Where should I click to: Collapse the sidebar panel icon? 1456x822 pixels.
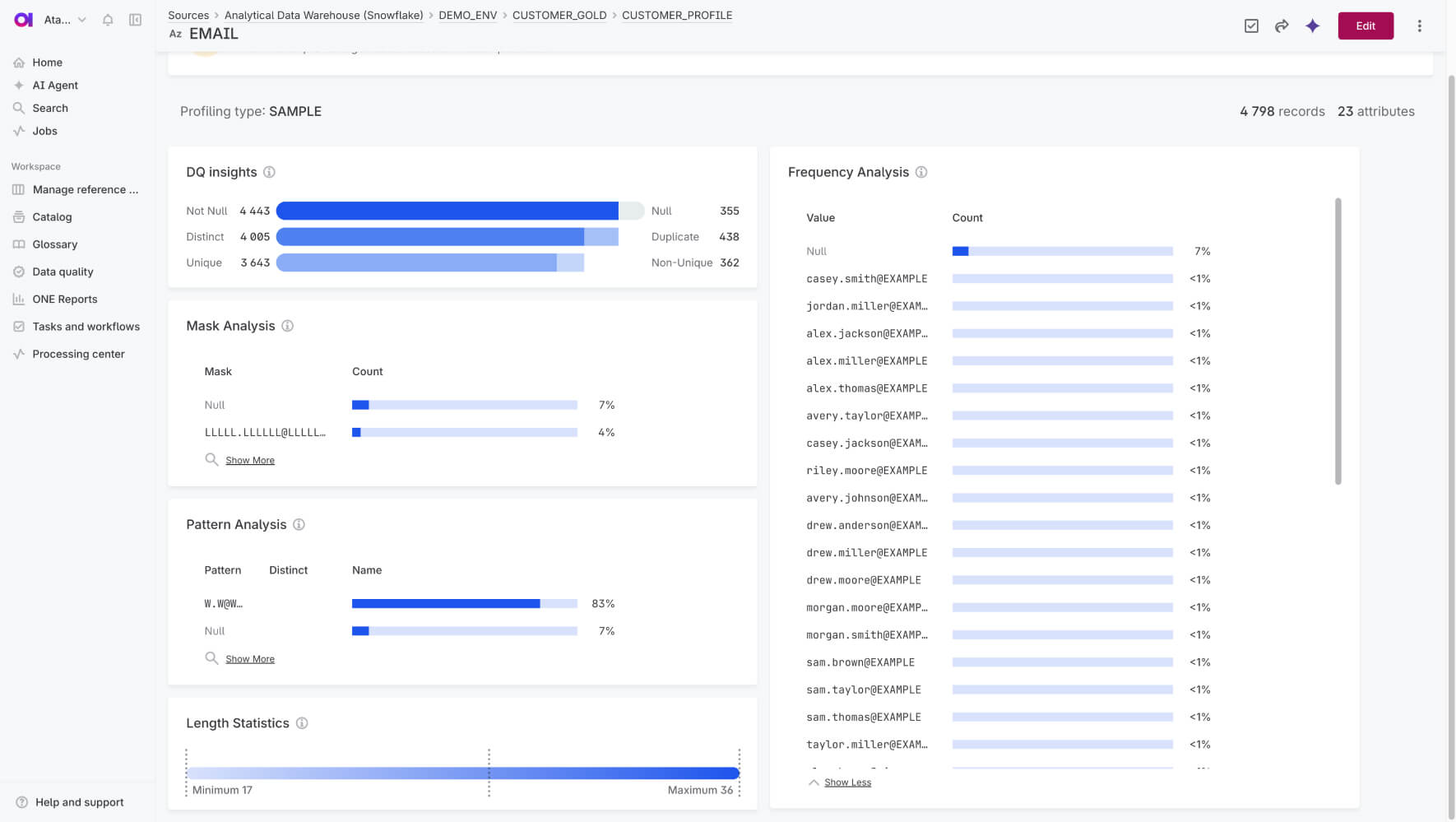[x=136, y=20]
